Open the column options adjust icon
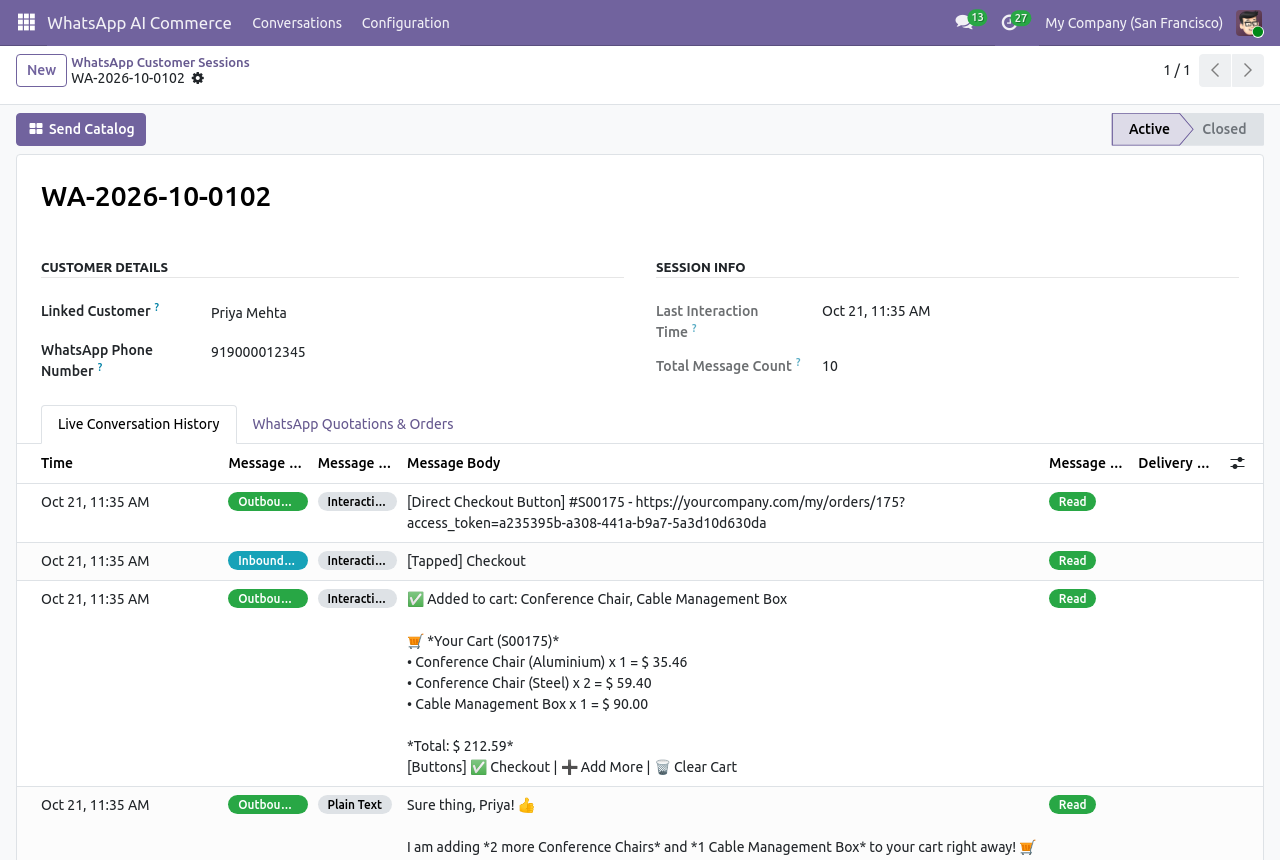This screenshot has width=1280, height=860. click(1237, 463)
